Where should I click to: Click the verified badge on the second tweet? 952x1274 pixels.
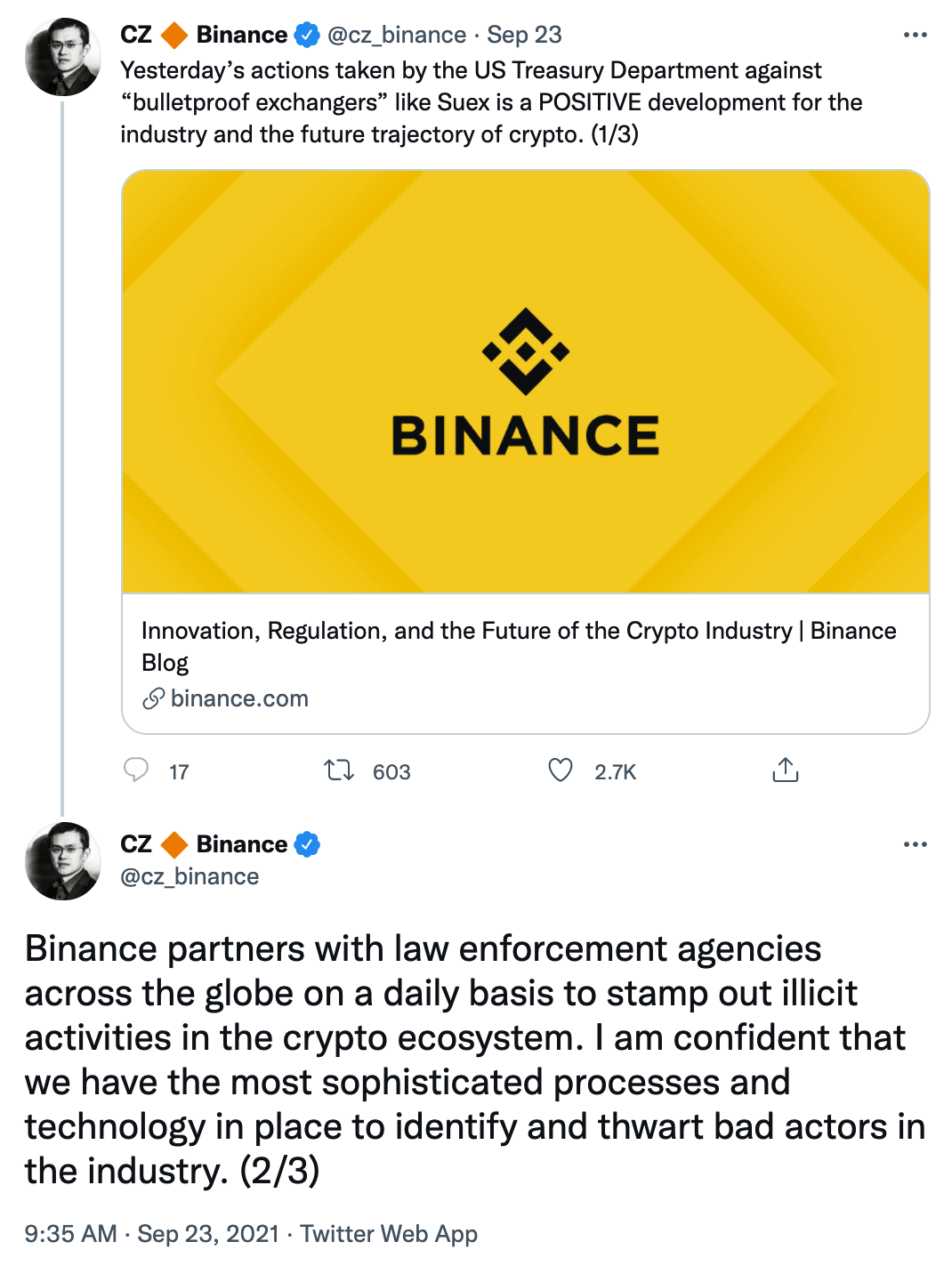(x=307, y=844)
